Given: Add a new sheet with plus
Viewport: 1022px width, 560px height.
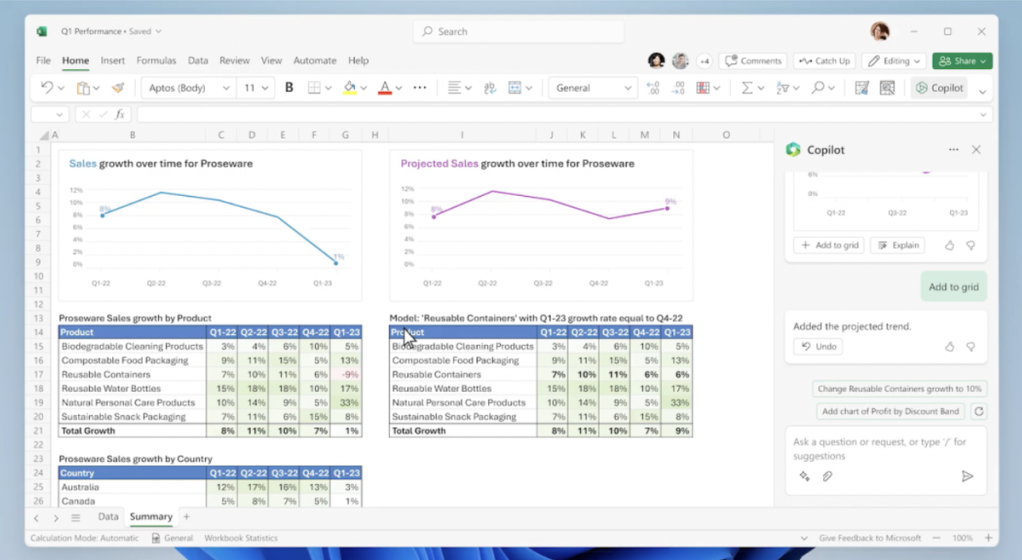Looking at the screenshot, I should pos(186,516).
